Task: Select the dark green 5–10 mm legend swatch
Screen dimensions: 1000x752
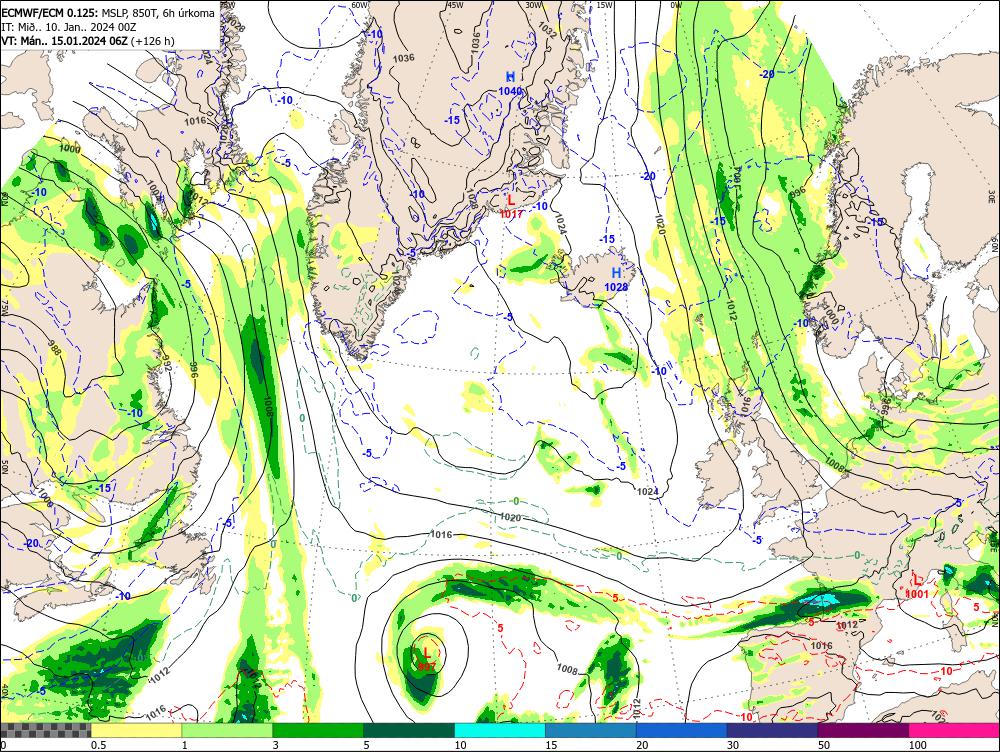Action: [x=409, y=730]
